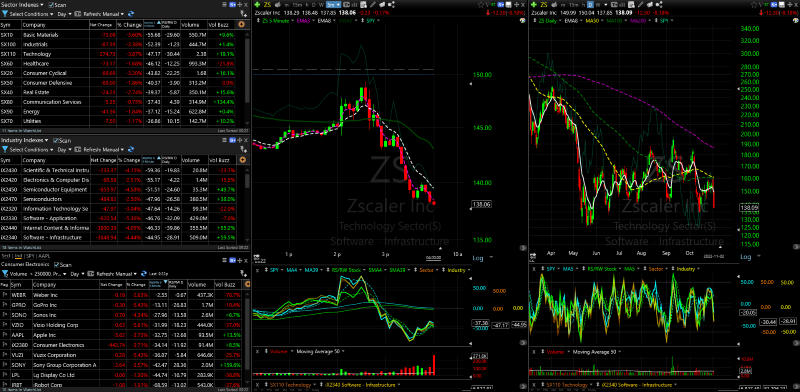The width and height of the screenshot is (800, 392).
Task: Click ZS symbol button in 5-minute chart toolbar
Action: [267, 5]
